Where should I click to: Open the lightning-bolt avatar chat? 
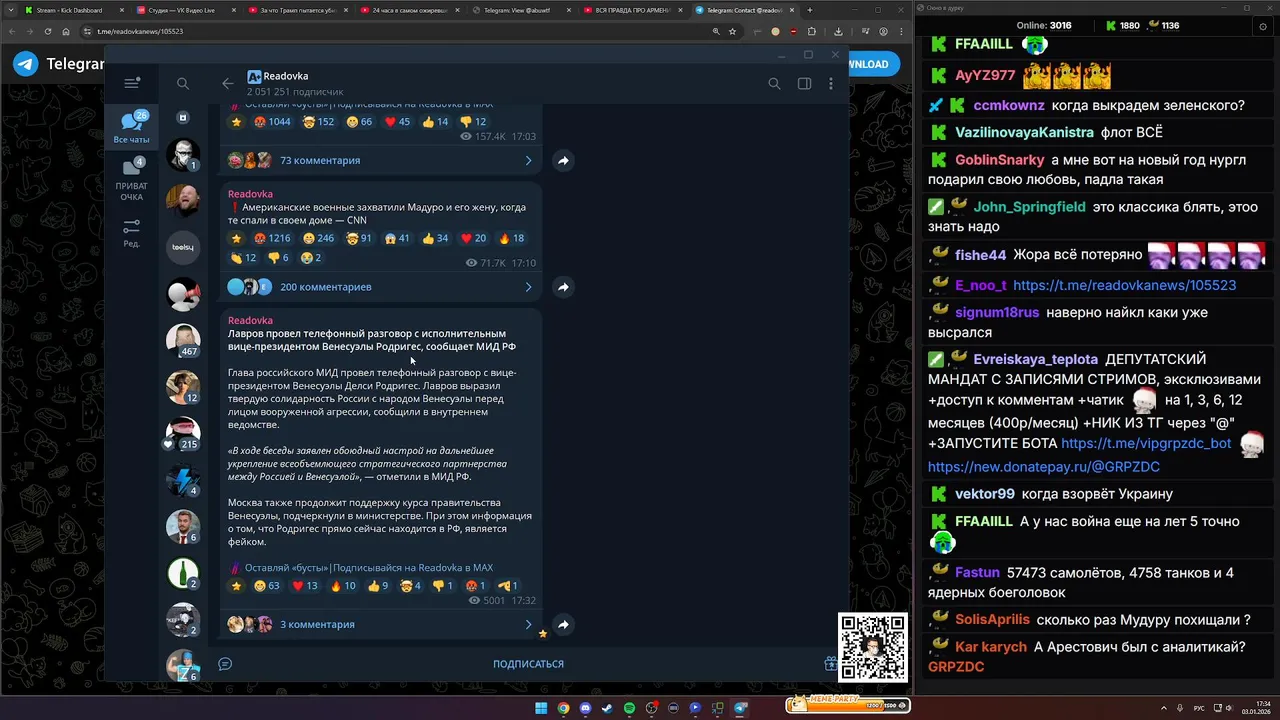(x=183, y=480)
